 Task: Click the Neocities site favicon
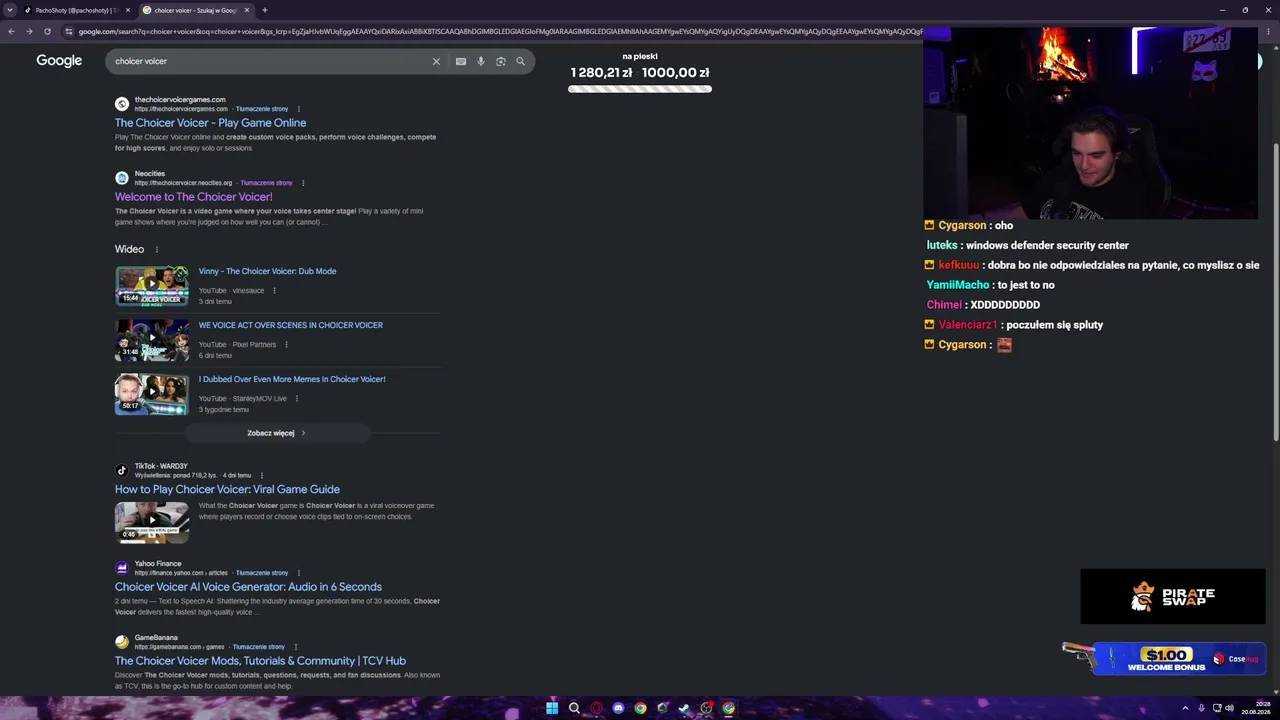[122, 178]
